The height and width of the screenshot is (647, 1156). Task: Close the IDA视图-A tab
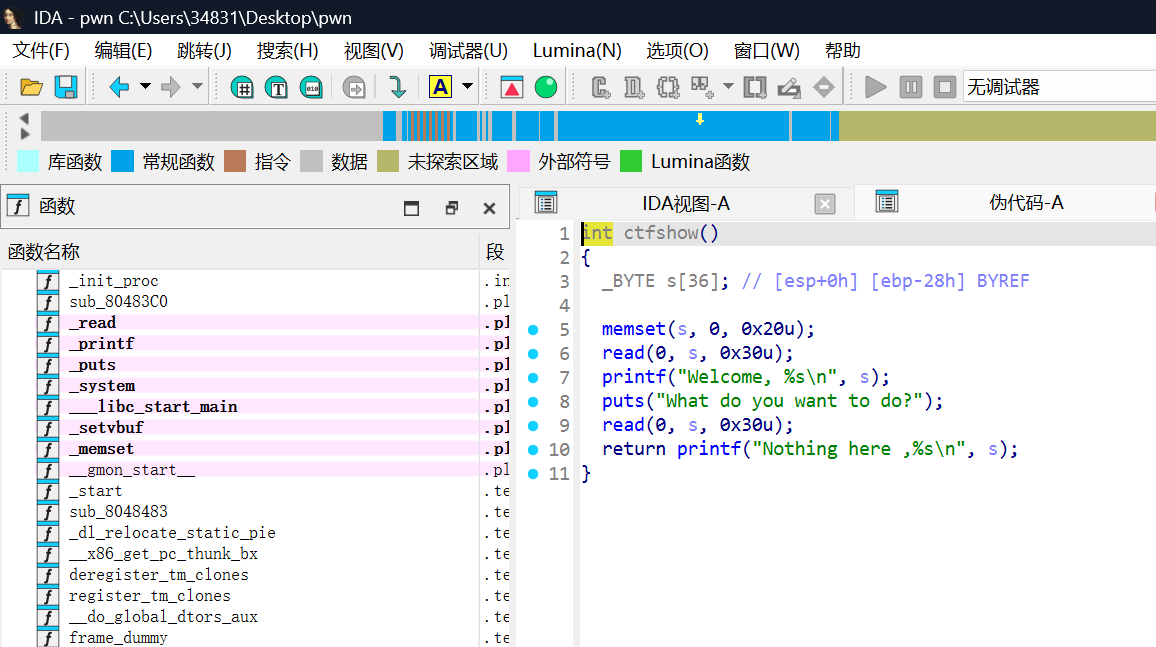[x=825, y=204]
